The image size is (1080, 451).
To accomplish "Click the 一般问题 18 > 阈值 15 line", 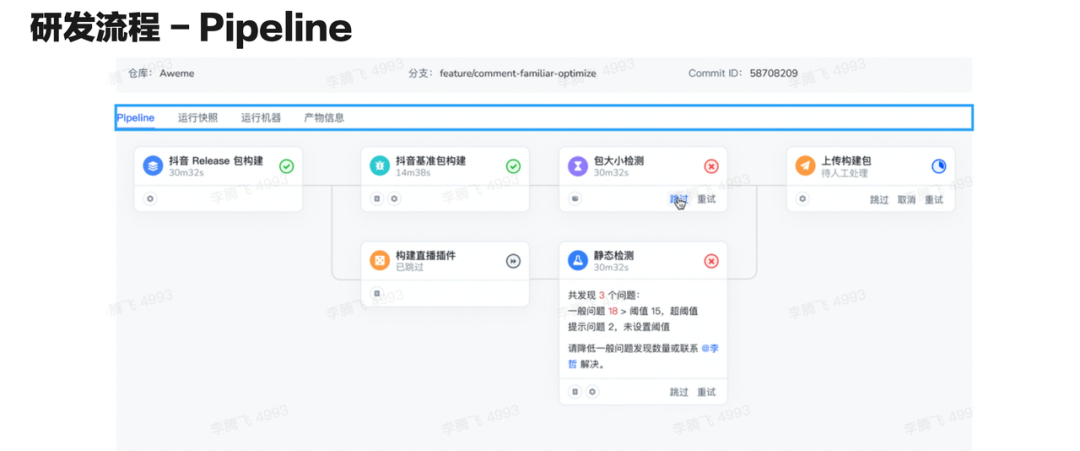I will pos(633,311).
